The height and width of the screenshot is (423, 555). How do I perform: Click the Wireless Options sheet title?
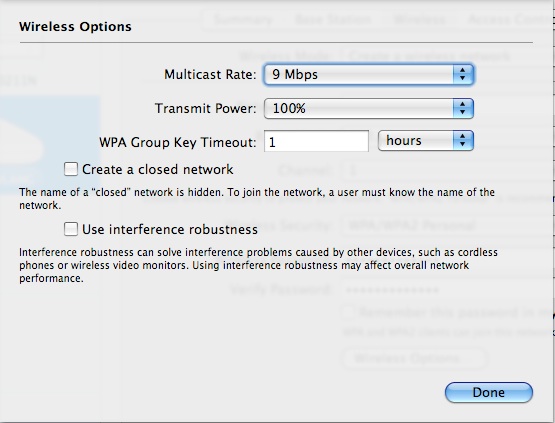click(75, 27)
